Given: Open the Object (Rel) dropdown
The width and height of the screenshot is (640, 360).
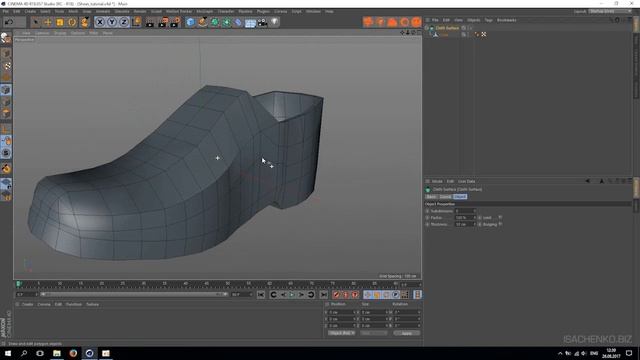Looking at the screenshot, I should pyautogui.click(x=341, y=333).
